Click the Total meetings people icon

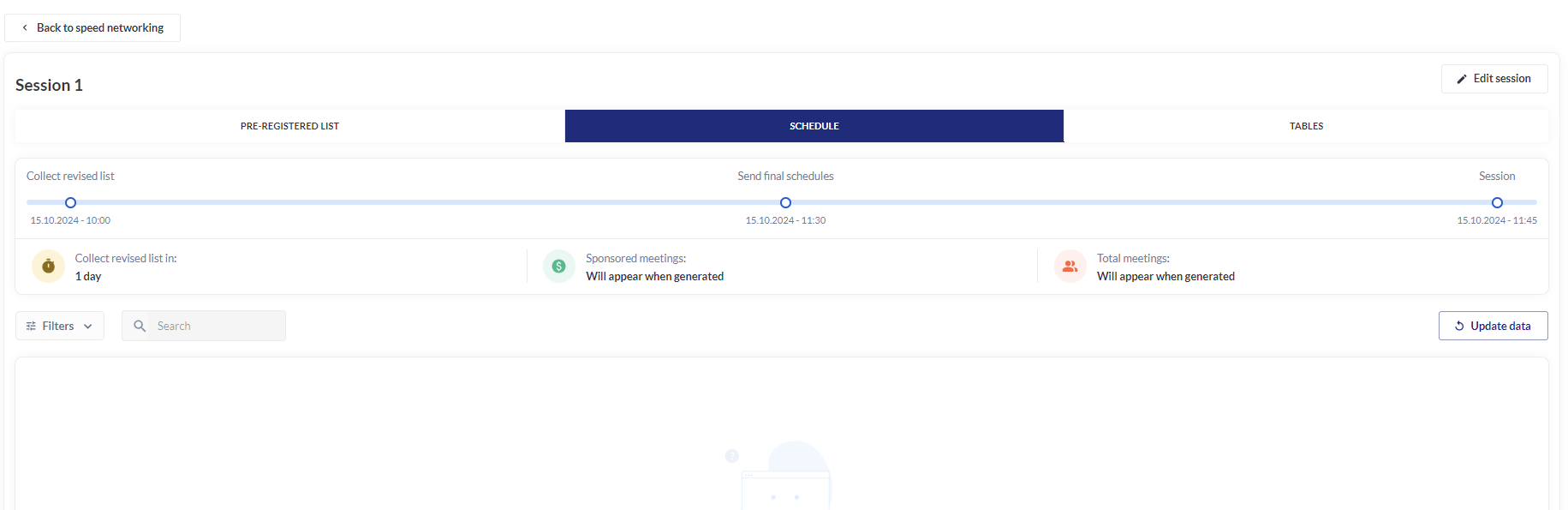1070,267
